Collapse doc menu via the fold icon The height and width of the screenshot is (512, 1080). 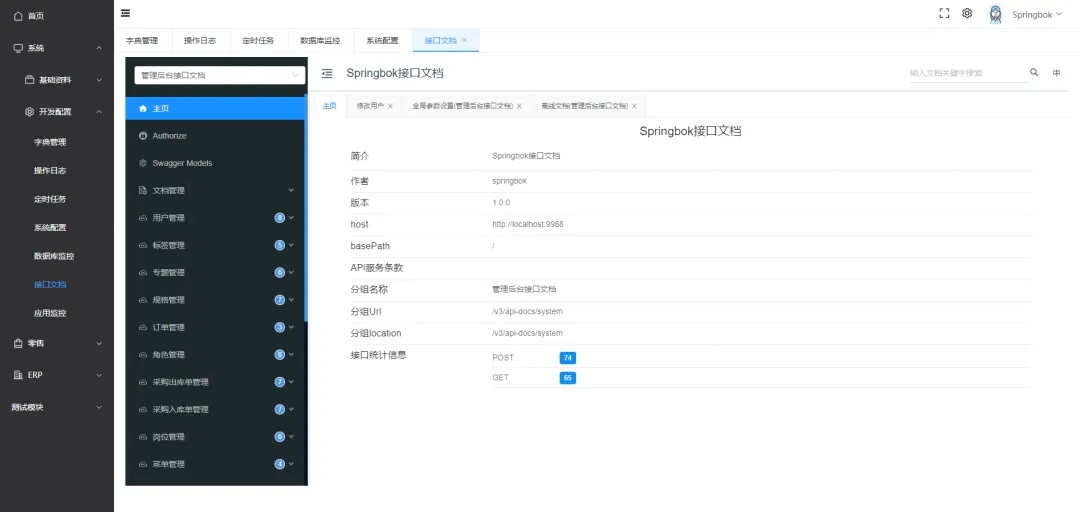[x=327, y=73]
